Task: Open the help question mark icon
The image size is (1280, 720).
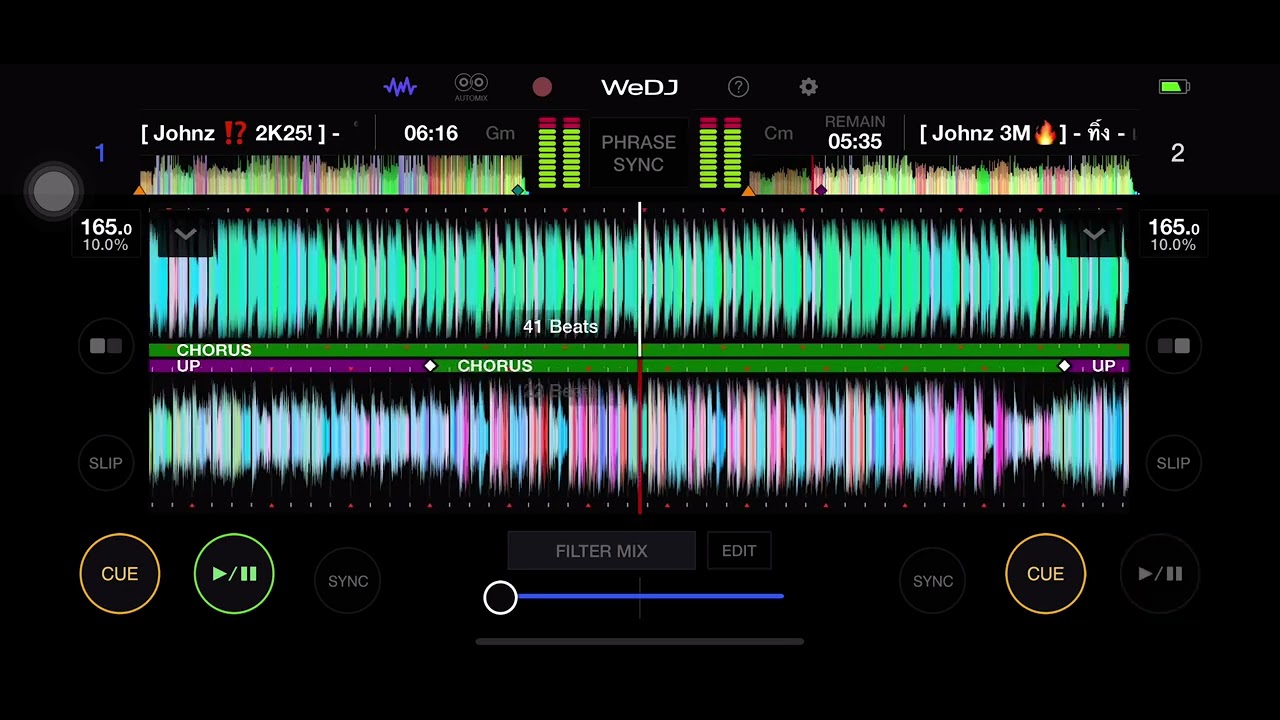Action: point(738,87)
